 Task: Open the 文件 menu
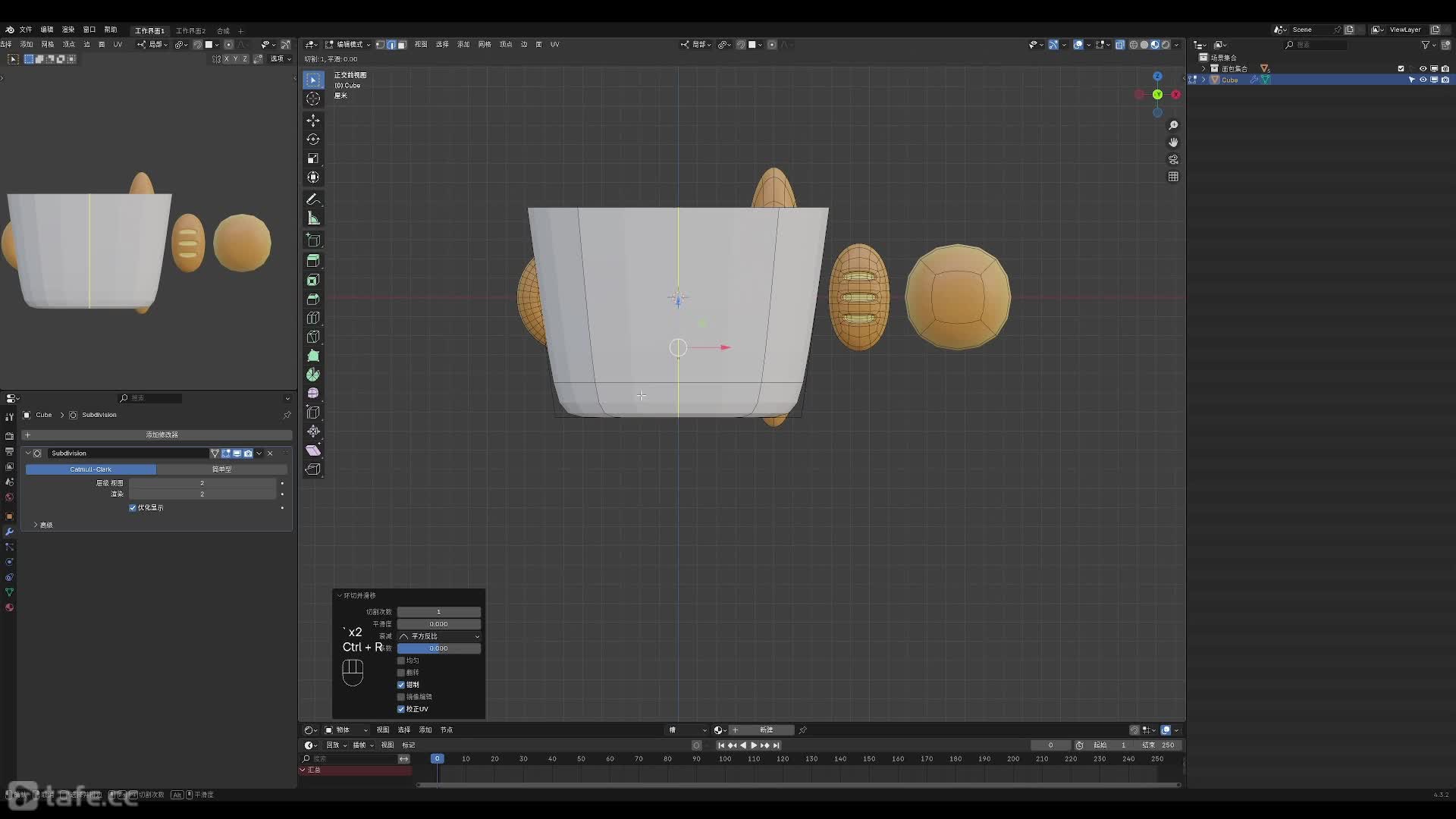click(x=26, y=30)
